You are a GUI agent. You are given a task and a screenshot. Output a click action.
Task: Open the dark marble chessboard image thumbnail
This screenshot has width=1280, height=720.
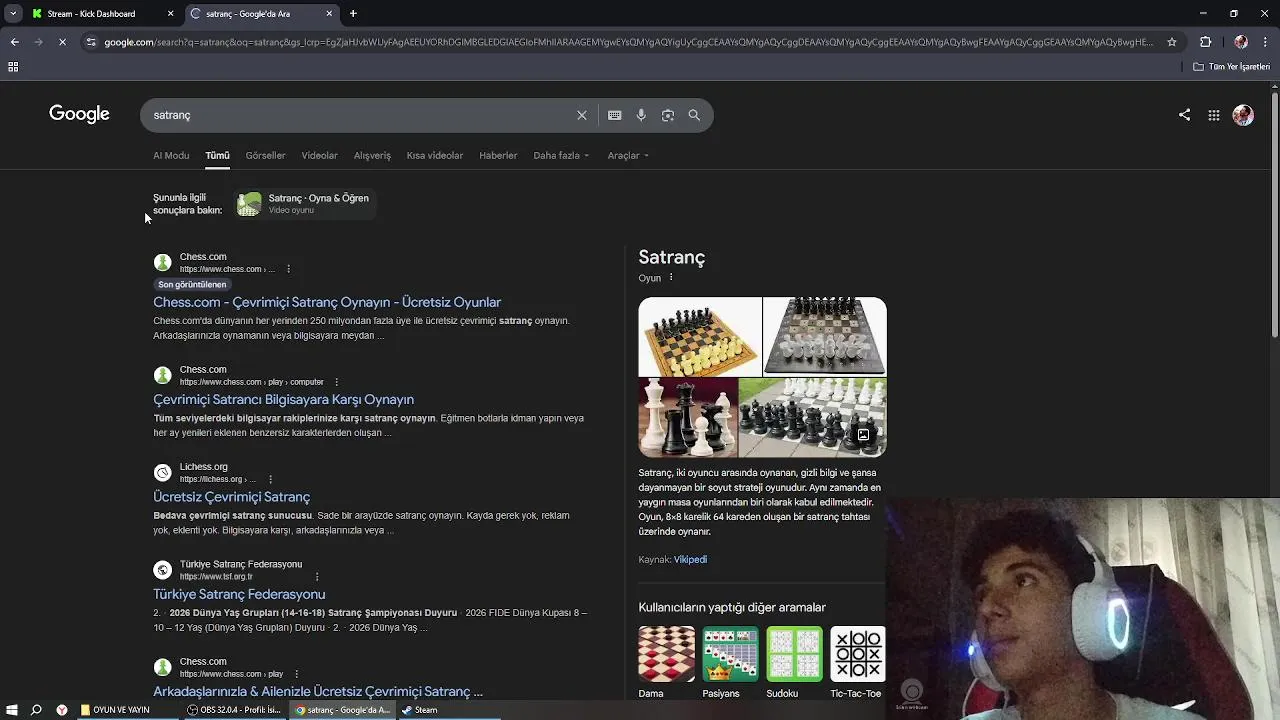[x=825, y=336]
